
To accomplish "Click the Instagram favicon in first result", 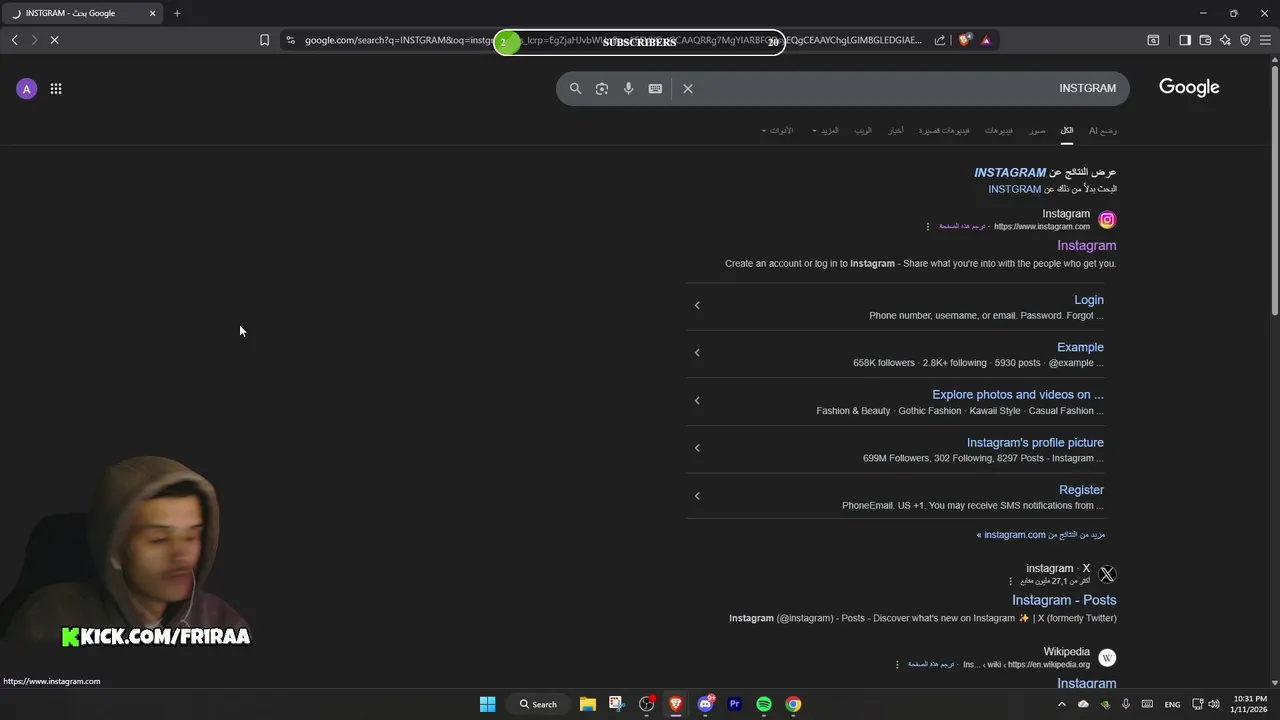I will [x=1107, y=220].
